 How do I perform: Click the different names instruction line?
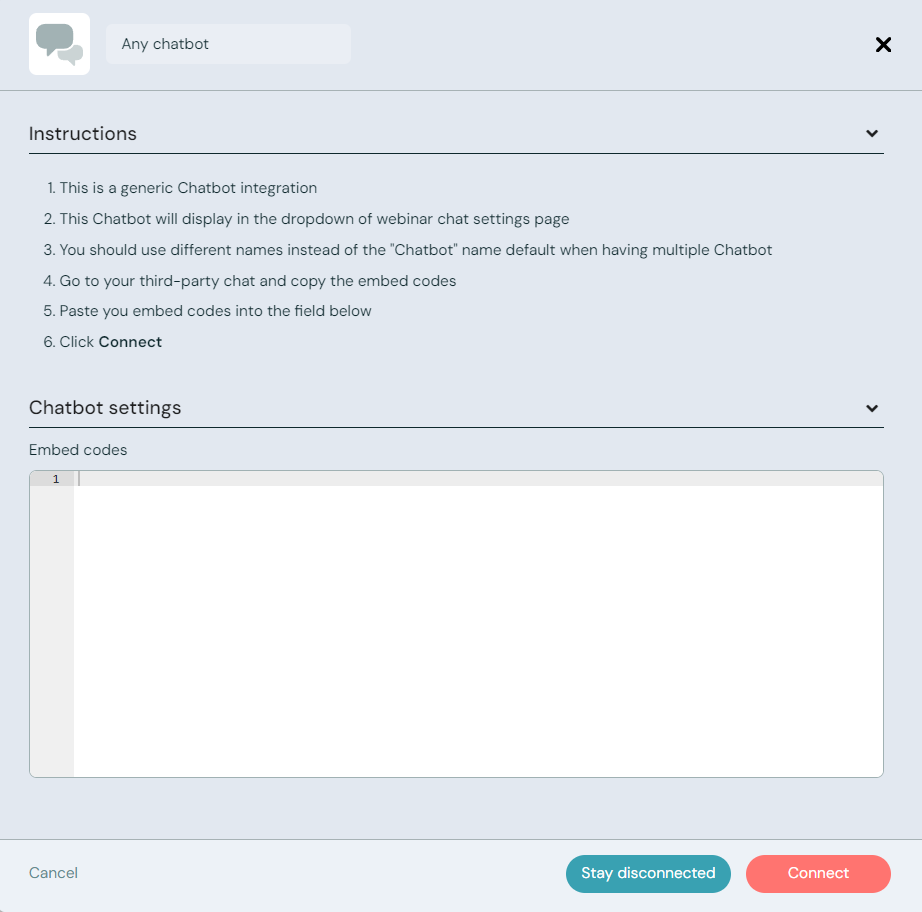(x=415, y=250)
